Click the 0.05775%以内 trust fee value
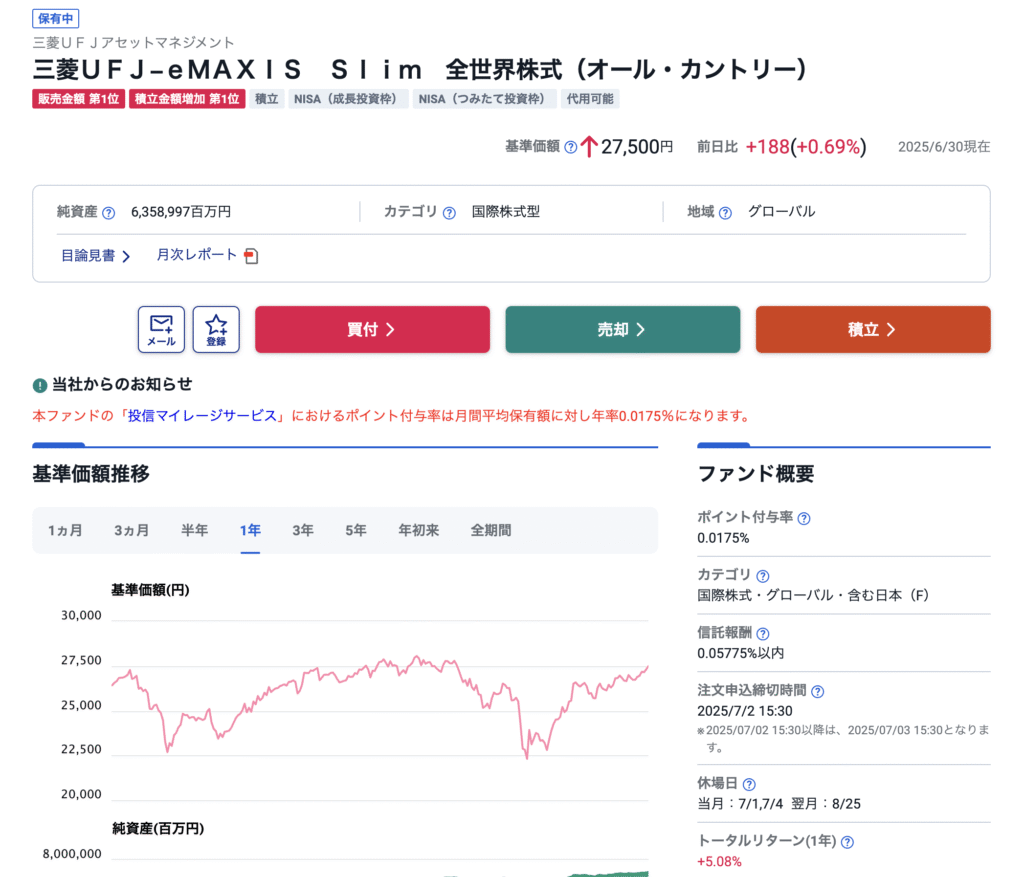The height and width of the screenshot is (877, 1024). tap(741, 654)
